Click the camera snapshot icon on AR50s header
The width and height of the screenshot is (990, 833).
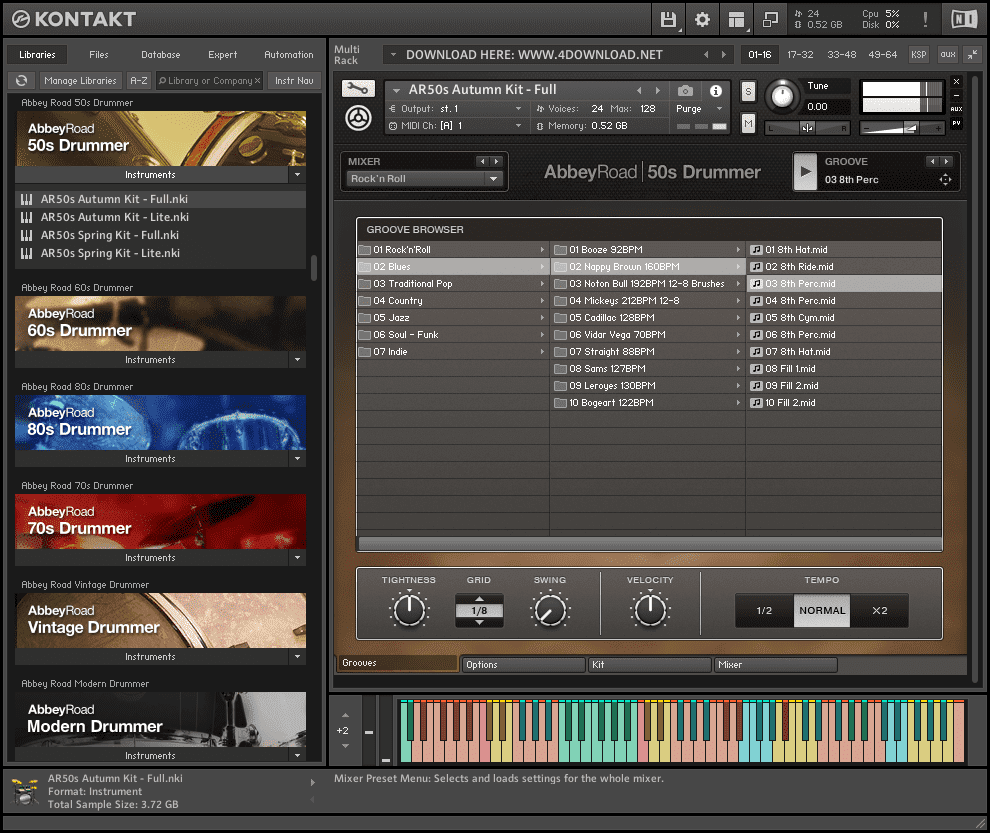(683, 89)
